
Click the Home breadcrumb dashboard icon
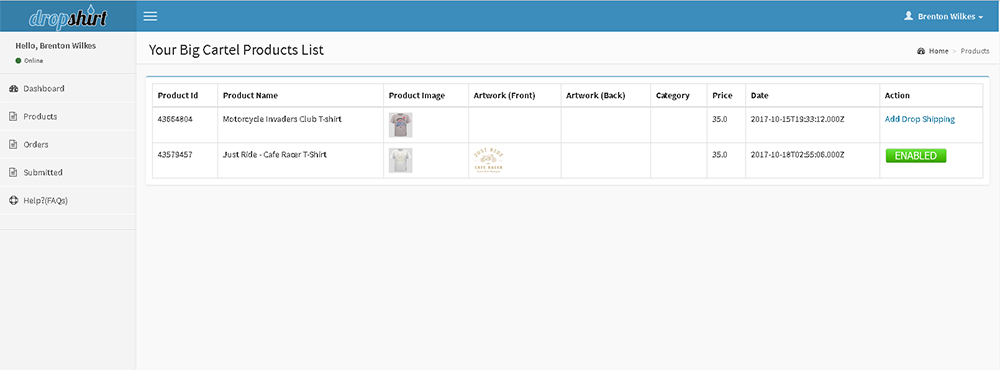coord(921,51)
